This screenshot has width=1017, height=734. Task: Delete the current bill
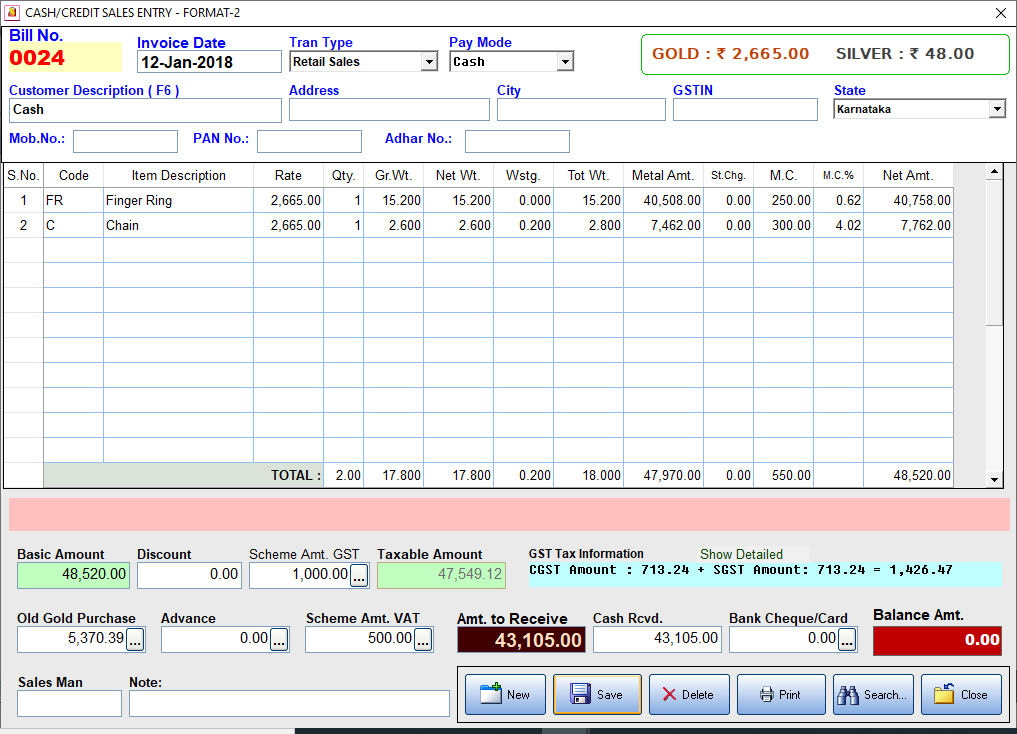coord(689,694)
